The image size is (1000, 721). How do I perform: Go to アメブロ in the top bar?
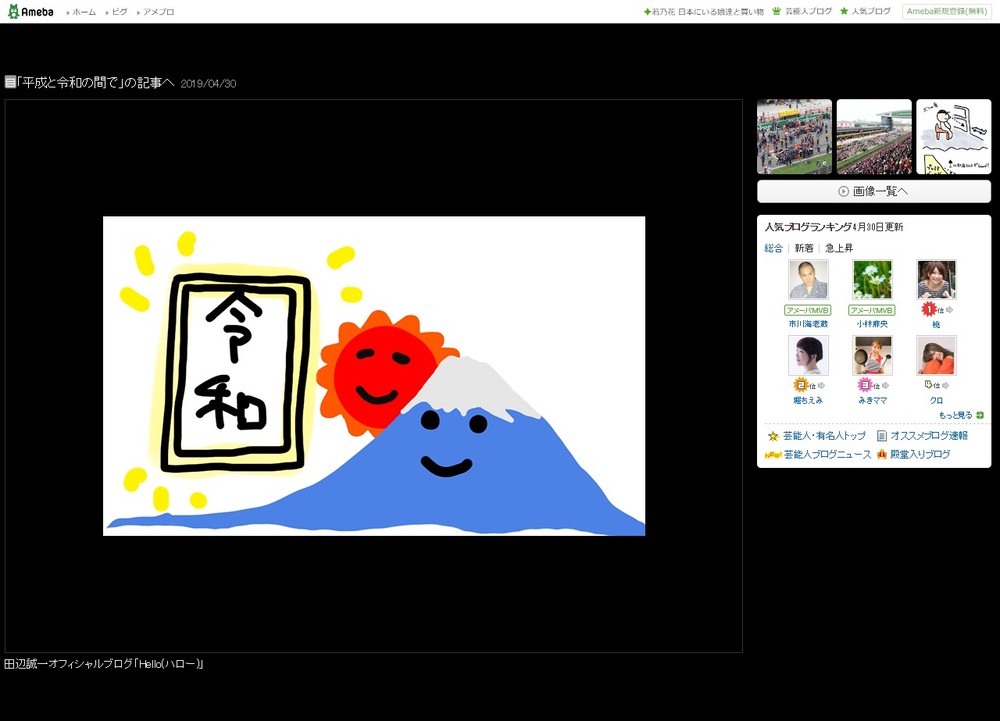coord(158,12)
